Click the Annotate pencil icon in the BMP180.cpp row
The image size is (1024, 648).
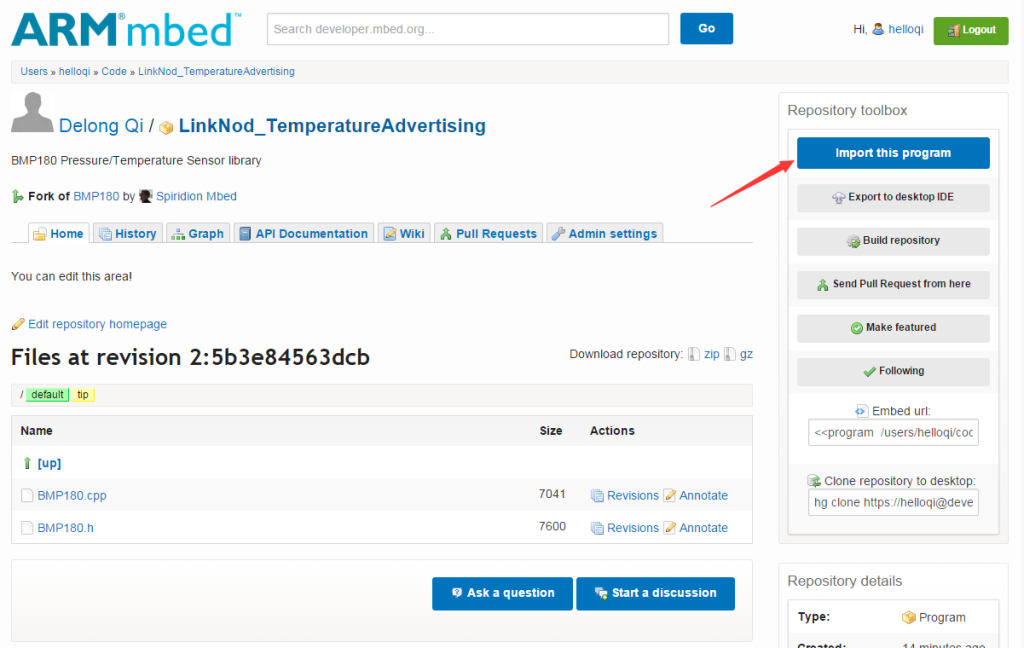point(669,495)
